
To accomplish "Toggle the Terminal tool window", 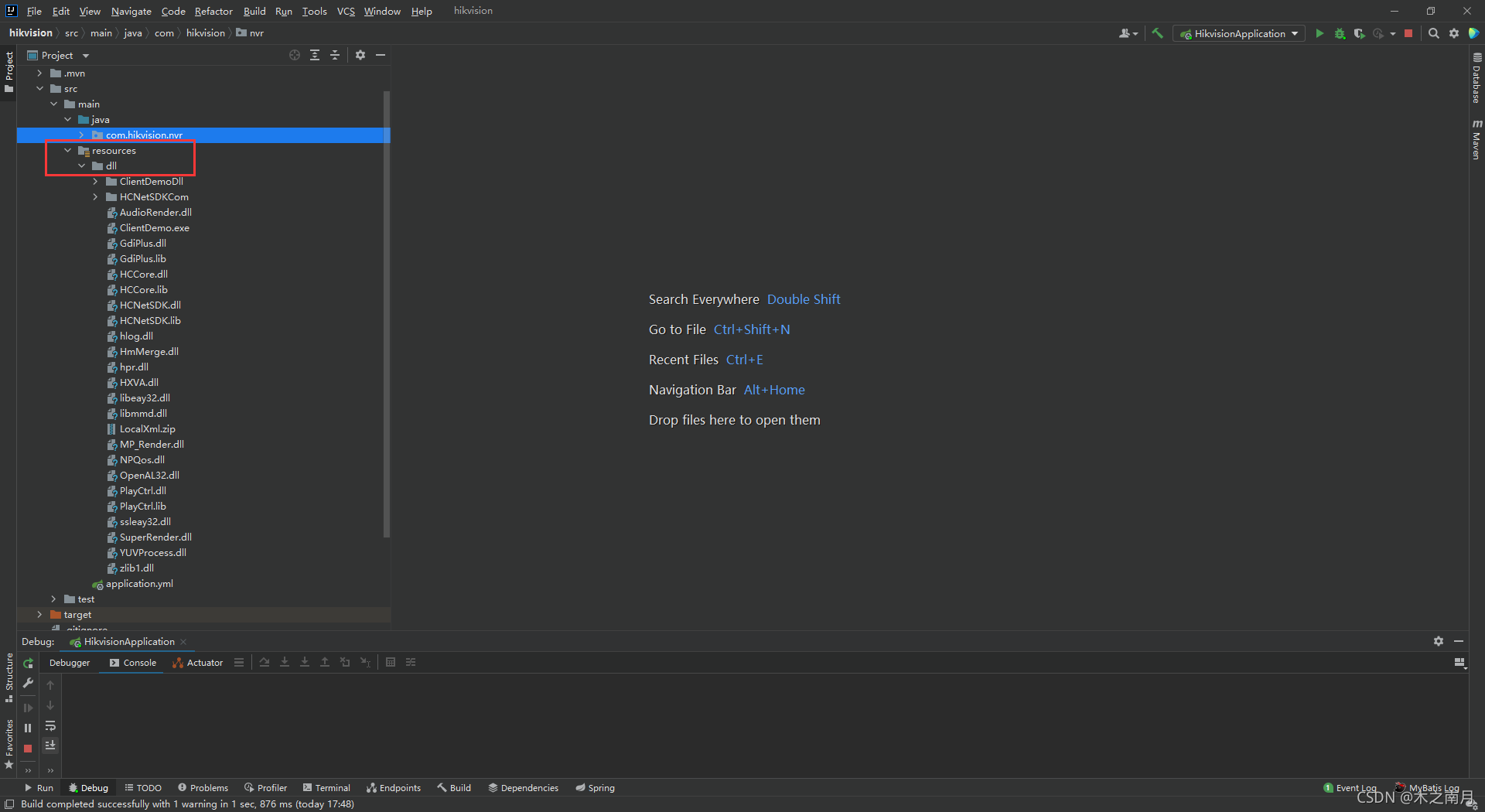I will (326, 788).
